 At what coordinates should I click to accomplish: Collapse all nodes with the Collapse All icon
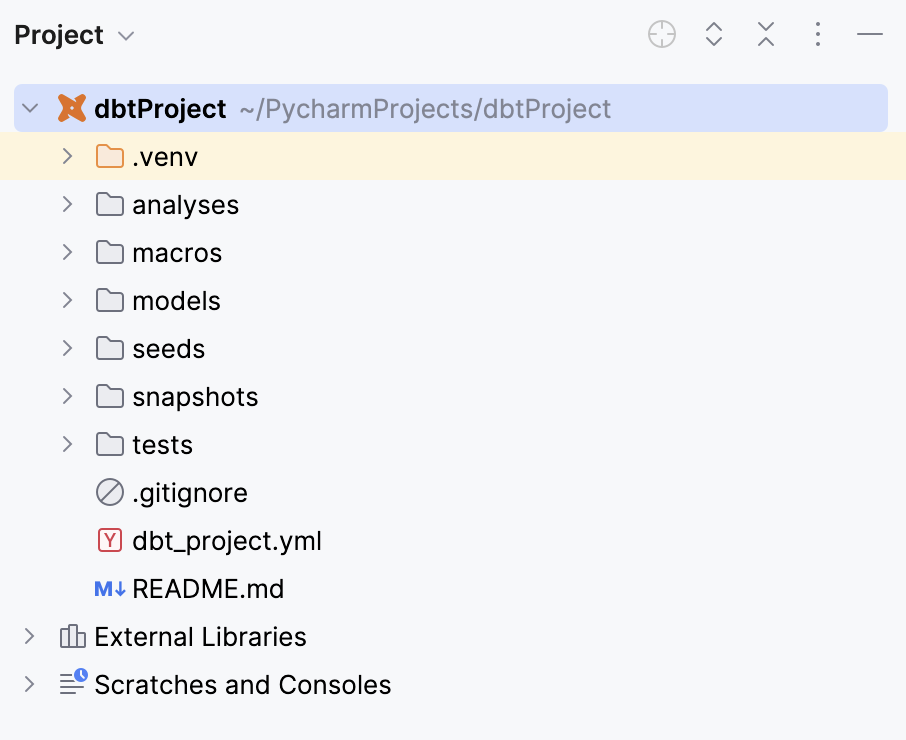pos(766,34)
